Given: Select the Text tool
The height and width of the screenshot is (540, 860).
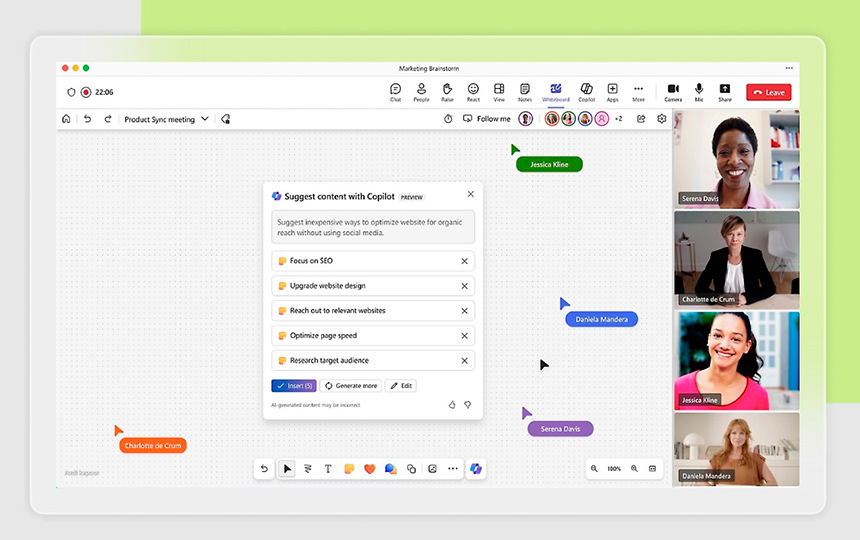Looking at the screenshot, I should click(x=328, y=469).
